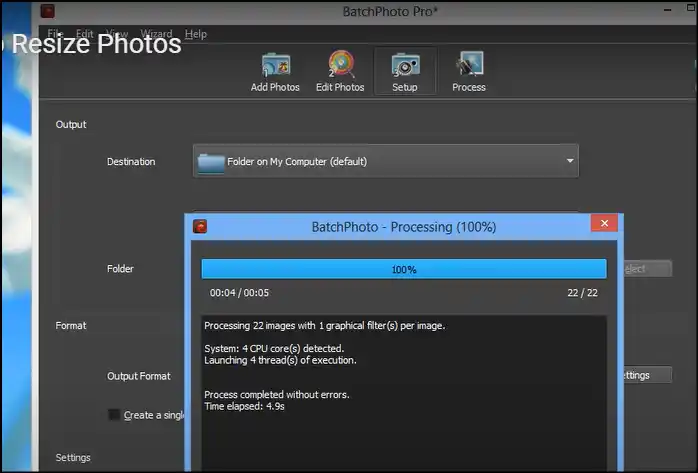This screenshot has width=698, height=473.
Task: Go to the Process step
Action: coord(469,72)
